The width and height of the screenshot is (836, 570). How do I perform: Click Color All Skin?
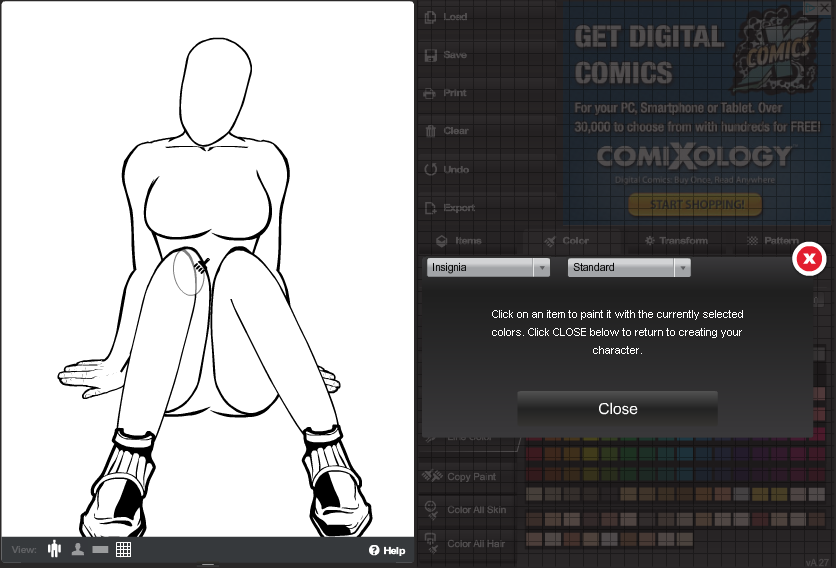[x=465, y=510]
